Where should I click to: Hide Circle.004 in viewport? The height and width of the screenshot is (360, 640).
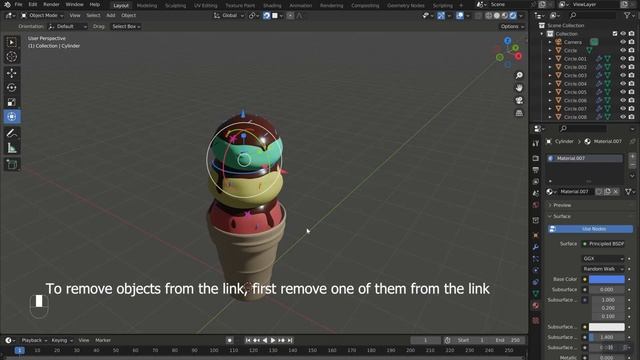(x=623, y=84)
